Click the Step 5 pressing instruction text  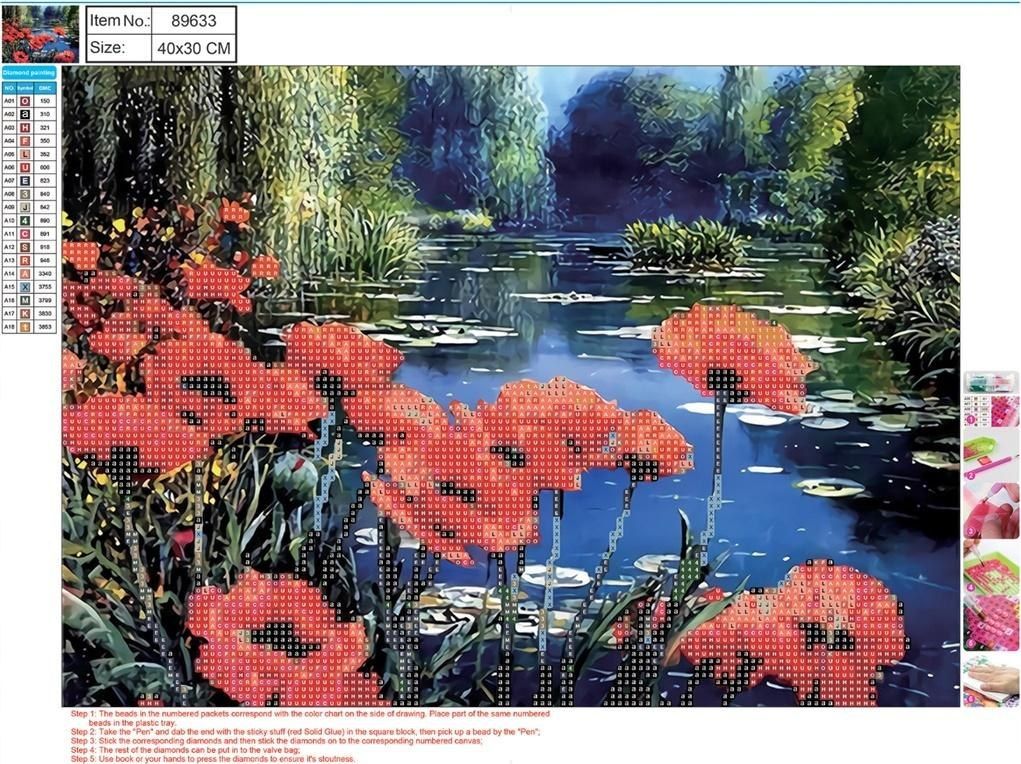(212, 757)
